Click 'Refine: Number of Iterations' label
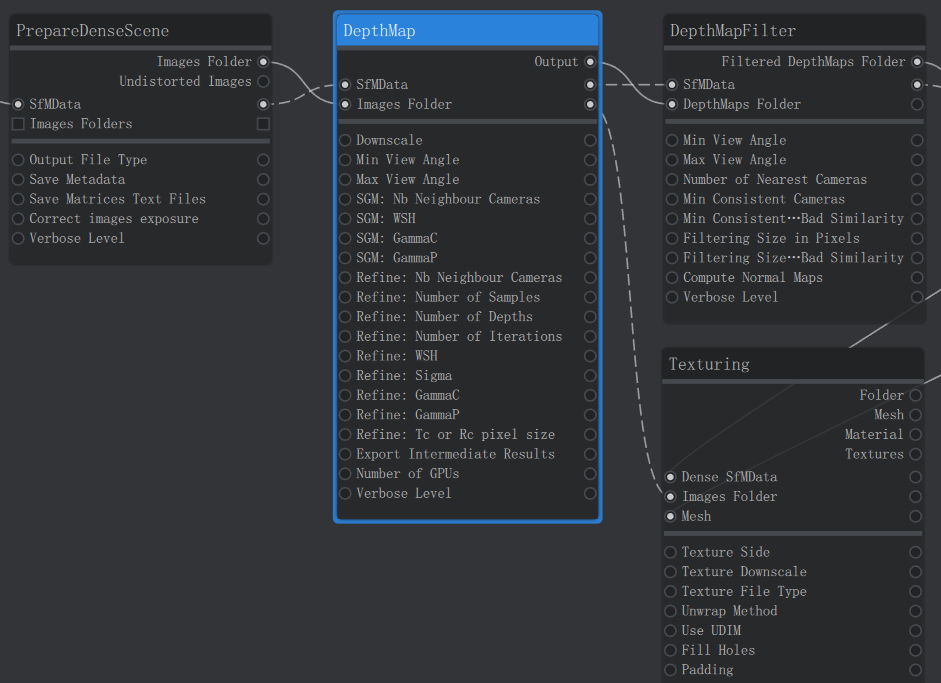The image size is (941, 683). point(459,337)
